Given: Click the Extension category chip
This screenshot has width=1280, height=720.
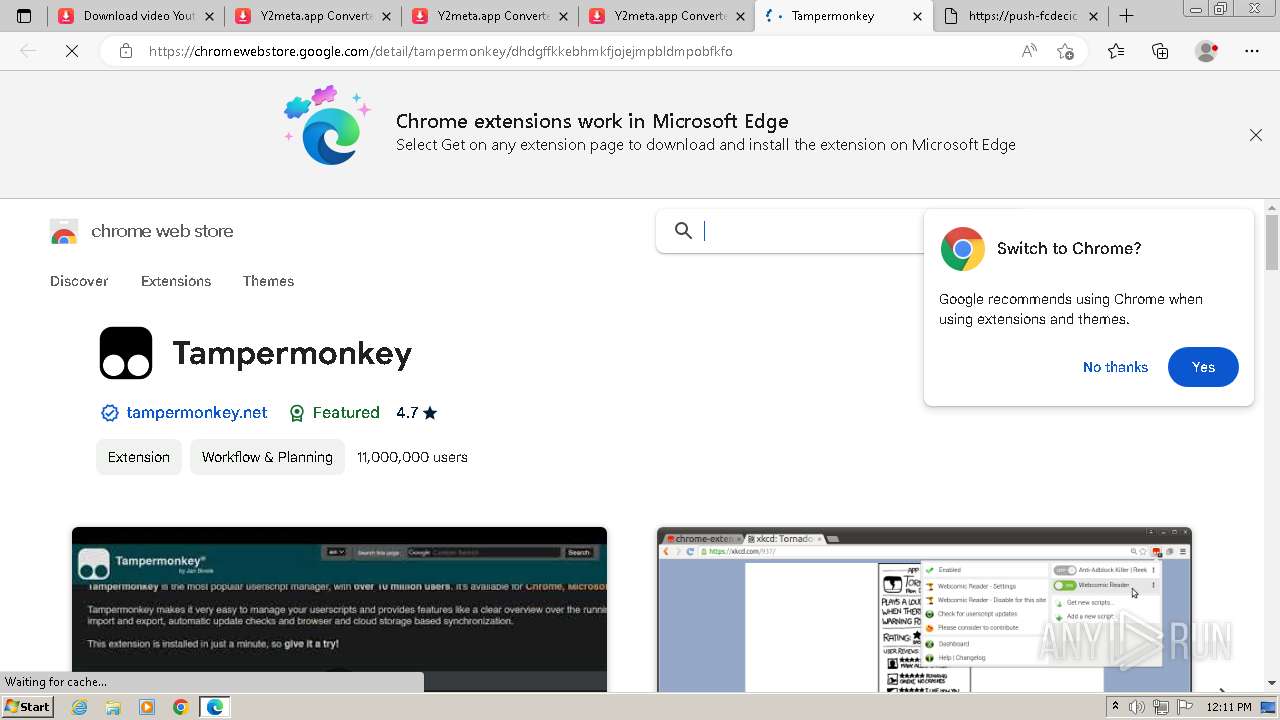Looking at the screenshot, I should tap(139, 457).
